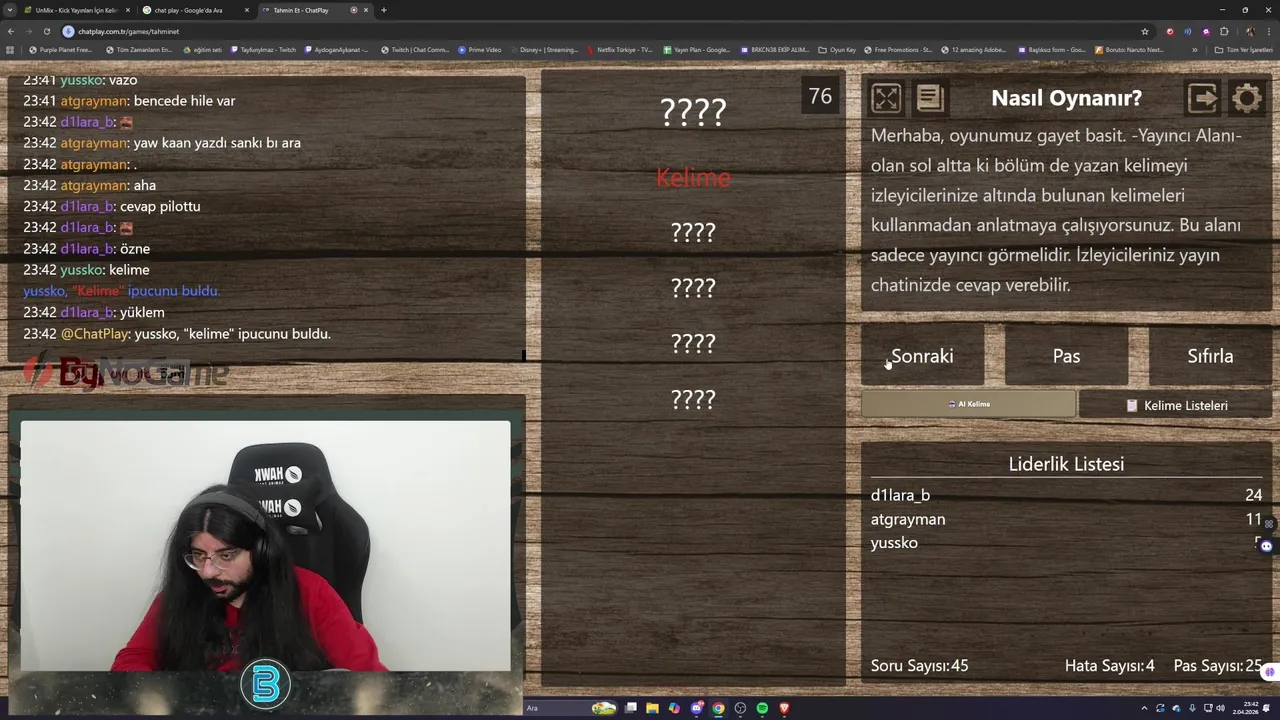
Task: Click the @ChatPlay bot message
Action: tap(176, 334)
